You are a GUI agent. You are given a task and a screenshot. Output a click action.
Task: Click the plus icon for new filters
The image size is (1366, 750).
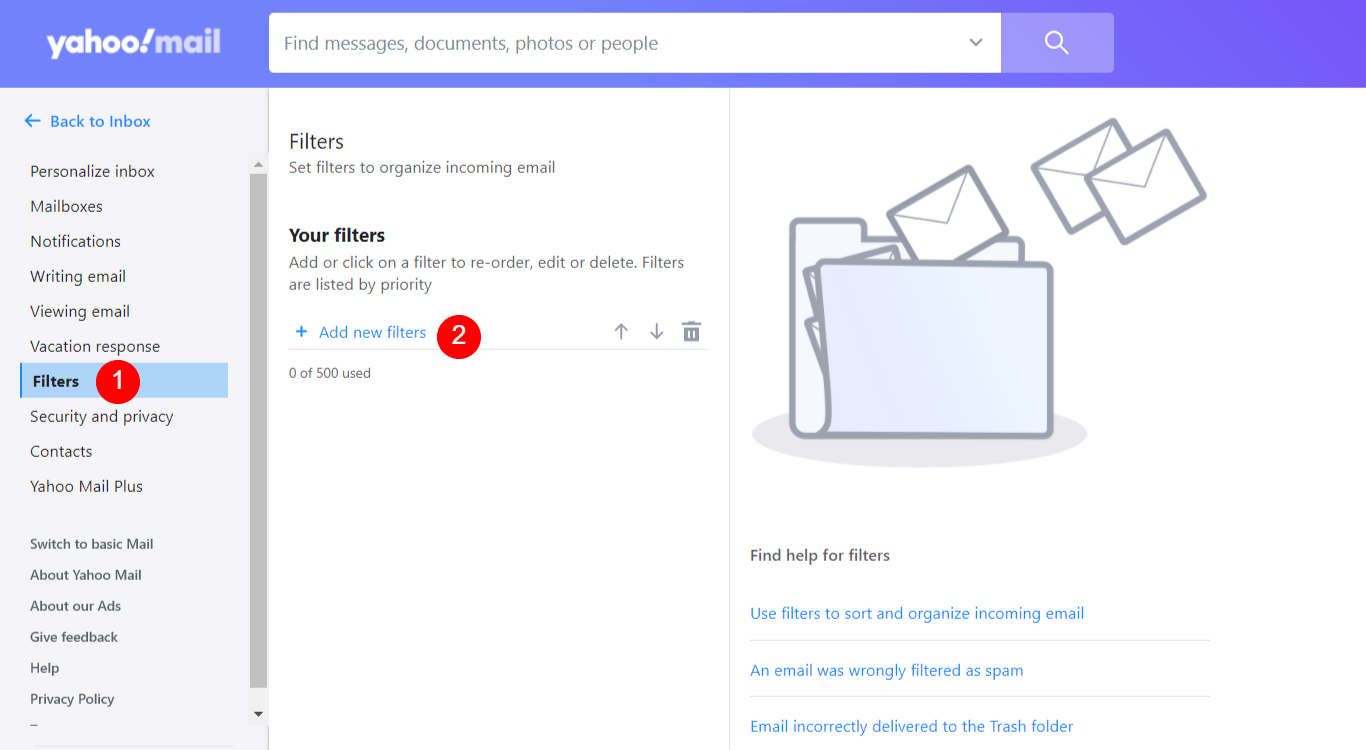pos(301,332)
